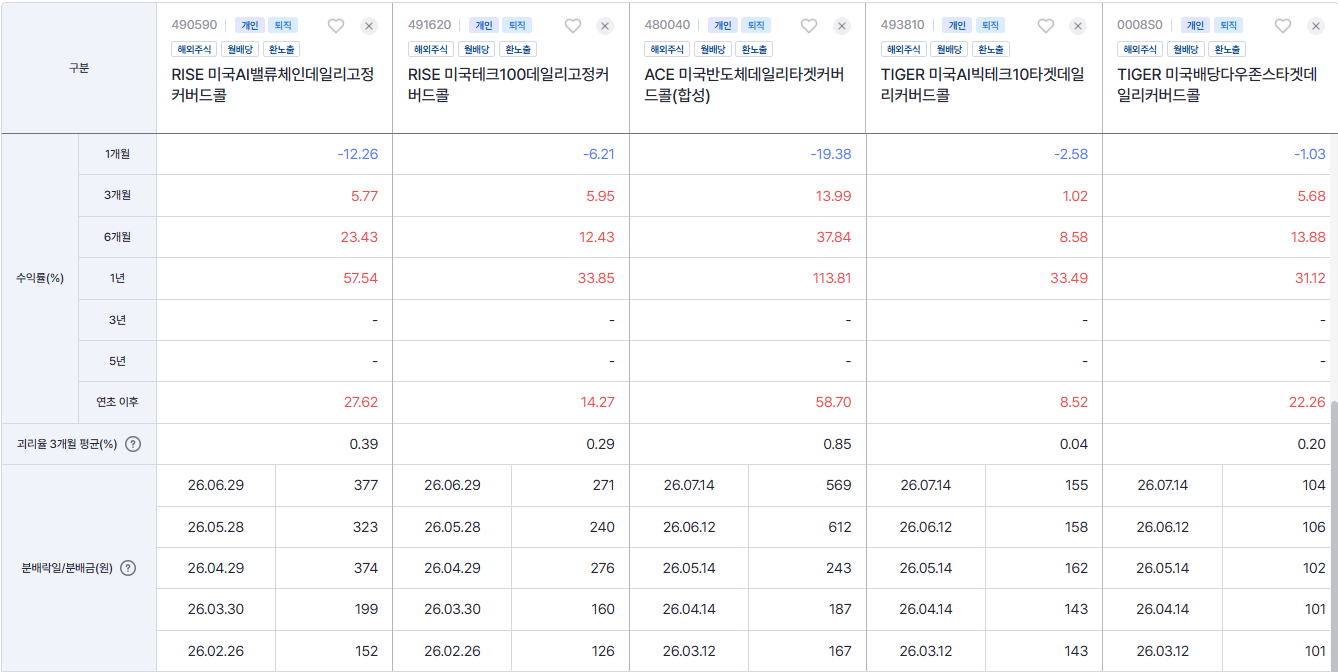
Task: Select distribution amount 162 for 26.05.14
Action: pyautogui.click(x=1077, y=568)
